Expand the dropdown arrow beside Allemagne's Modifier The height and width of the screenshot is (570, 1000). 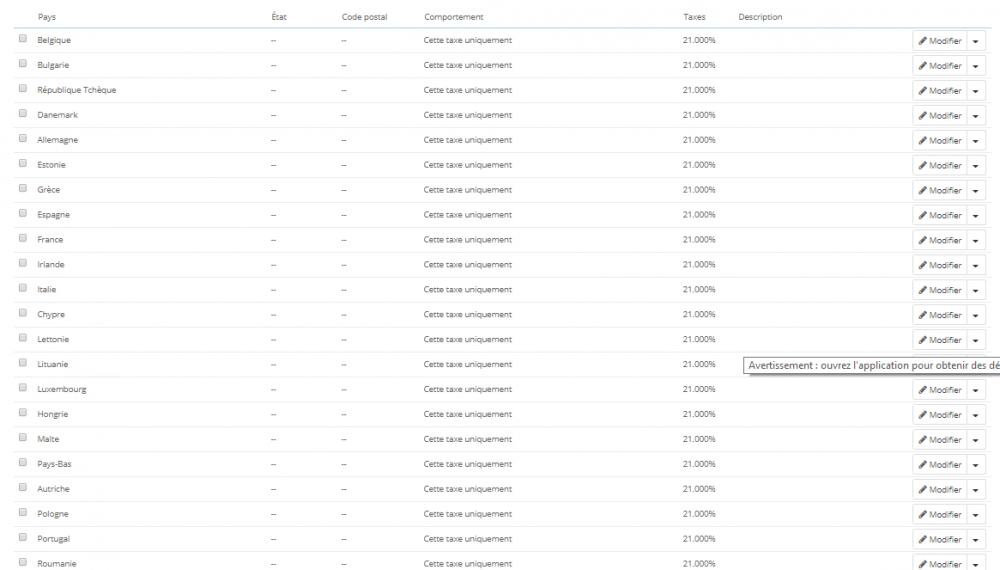(x=976, y=141)
